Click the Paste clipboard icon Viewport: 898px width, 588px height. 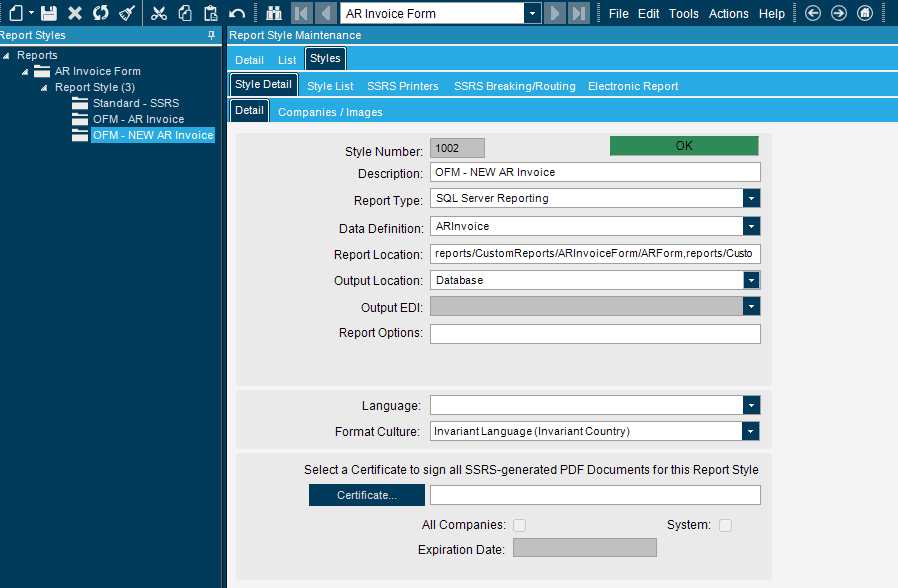coord(211,13)
